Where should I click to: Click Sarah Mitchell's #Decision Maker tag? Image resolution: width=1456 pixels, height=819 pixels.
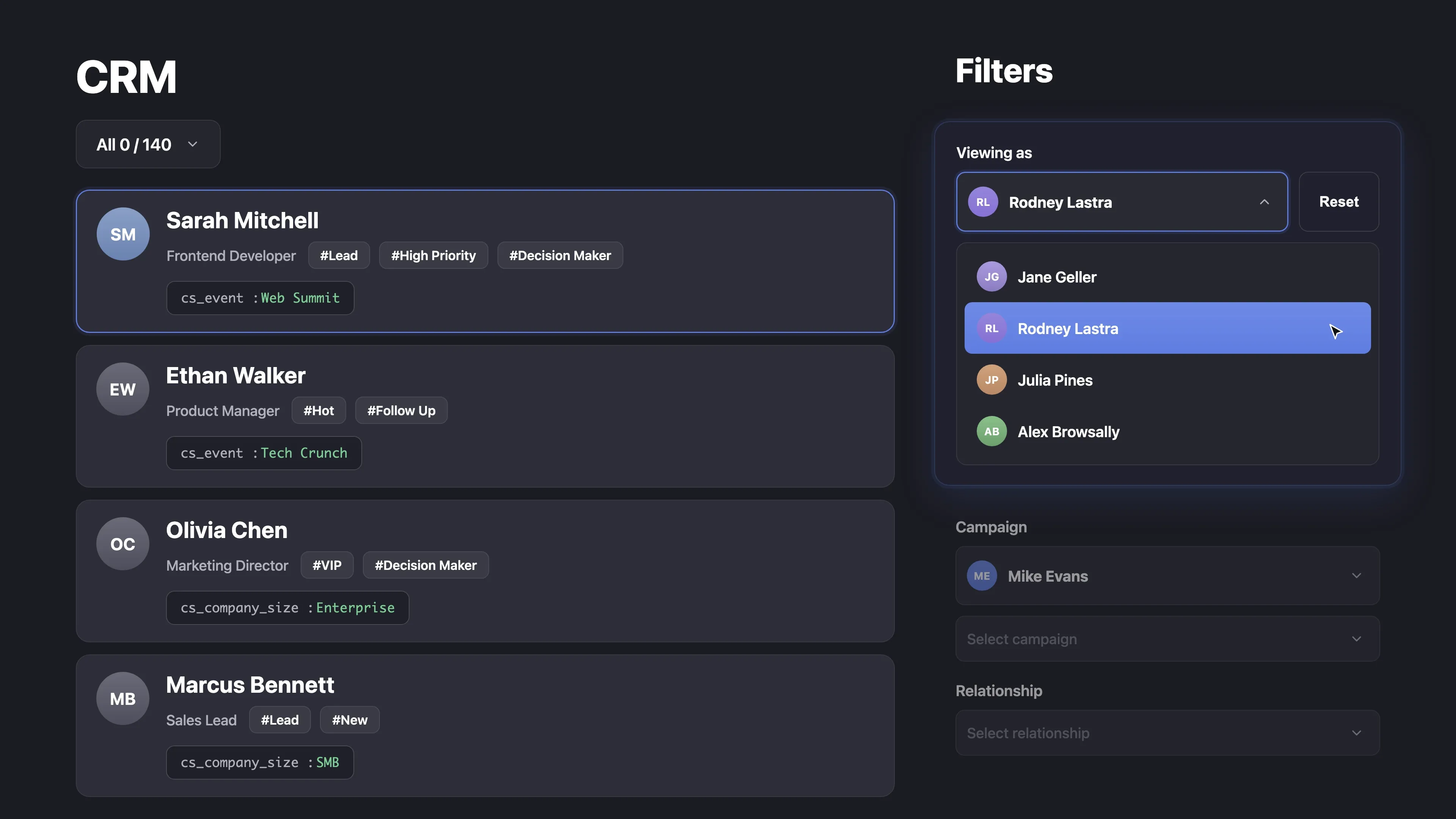[560, 256]
